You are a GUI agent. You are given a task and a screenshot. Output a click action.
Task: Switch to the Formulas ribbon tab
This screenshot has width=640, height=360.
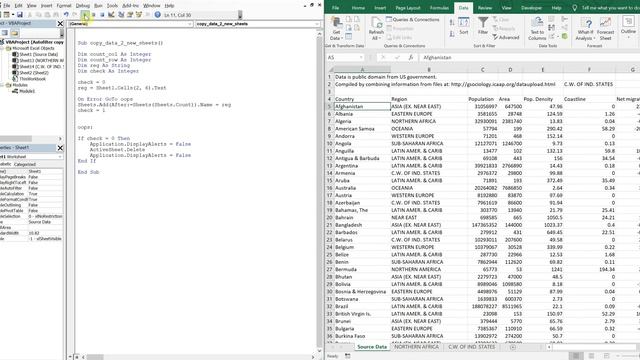pos(439,8)
